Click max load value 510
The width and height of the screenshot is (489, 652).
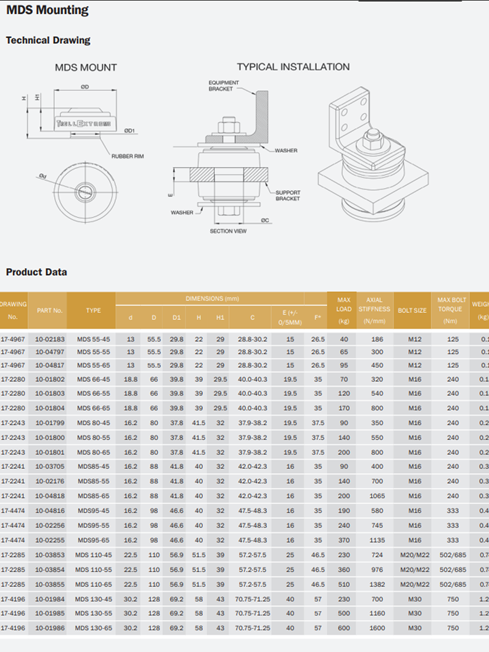[x=344, y=584]
